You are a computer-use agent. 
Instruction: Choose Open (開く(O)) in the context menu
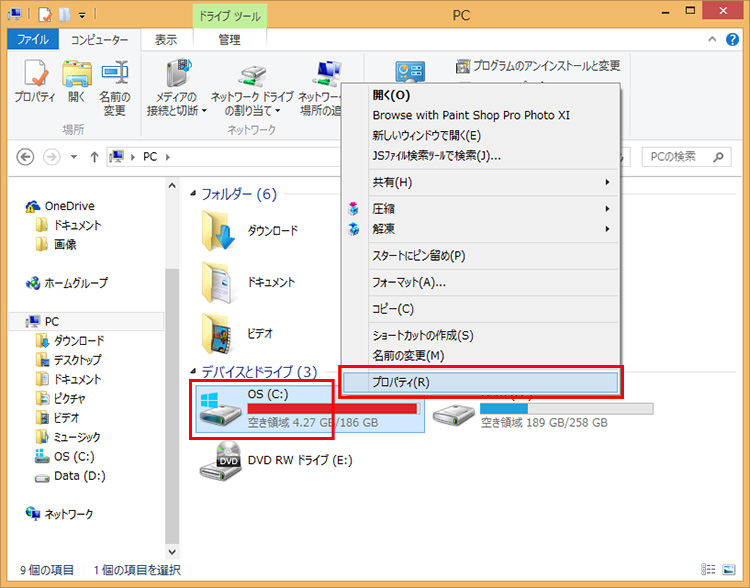click(x=480, y=95)
